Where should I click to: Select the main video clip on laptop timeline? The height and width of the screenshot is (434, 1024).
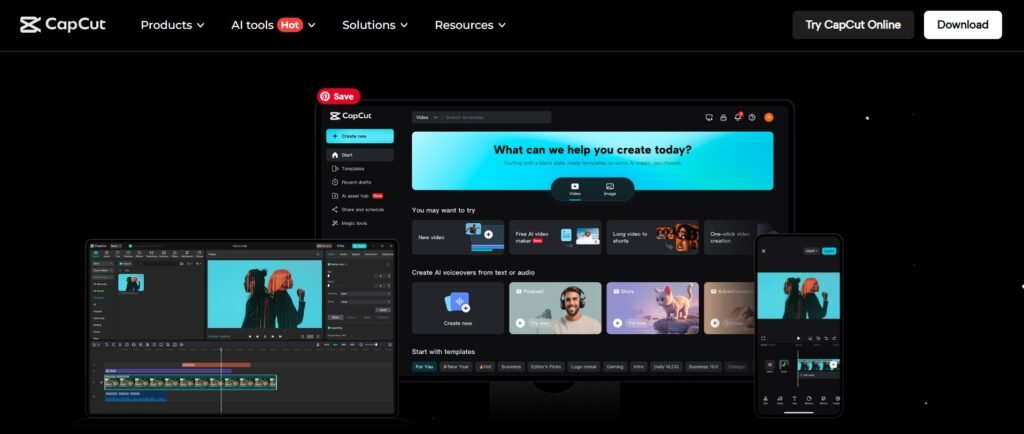[x=191, y=382]
